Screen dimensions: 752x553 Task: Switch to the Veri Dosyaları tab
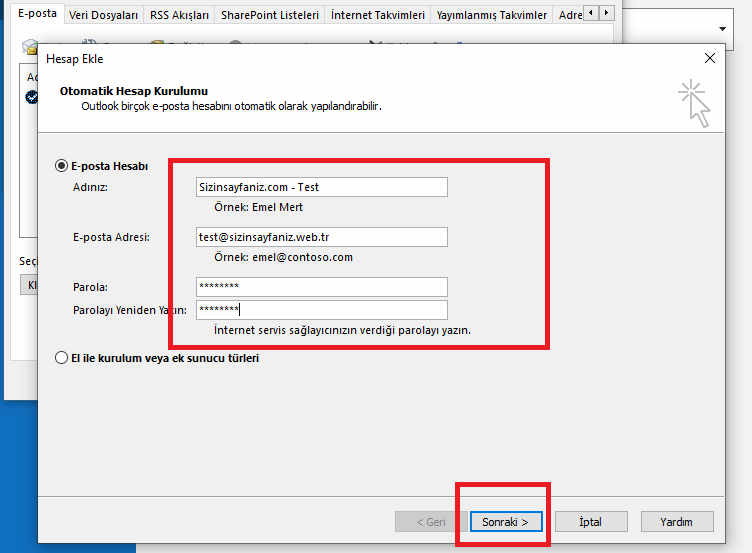click(x=103, y=15)
